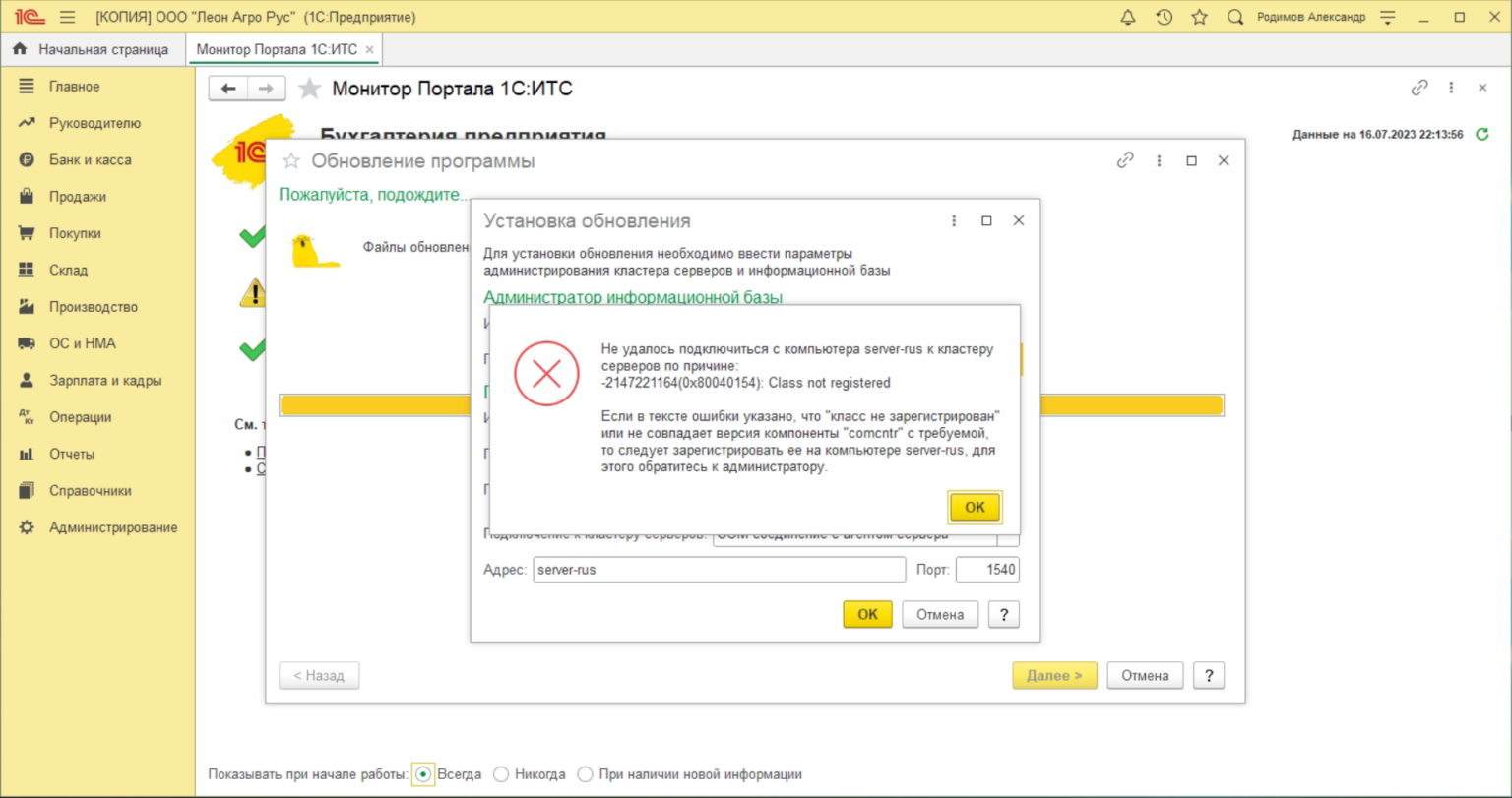Select При наличии новой информации option
The height and width of the screenshot is (798, 1512).
585,774
